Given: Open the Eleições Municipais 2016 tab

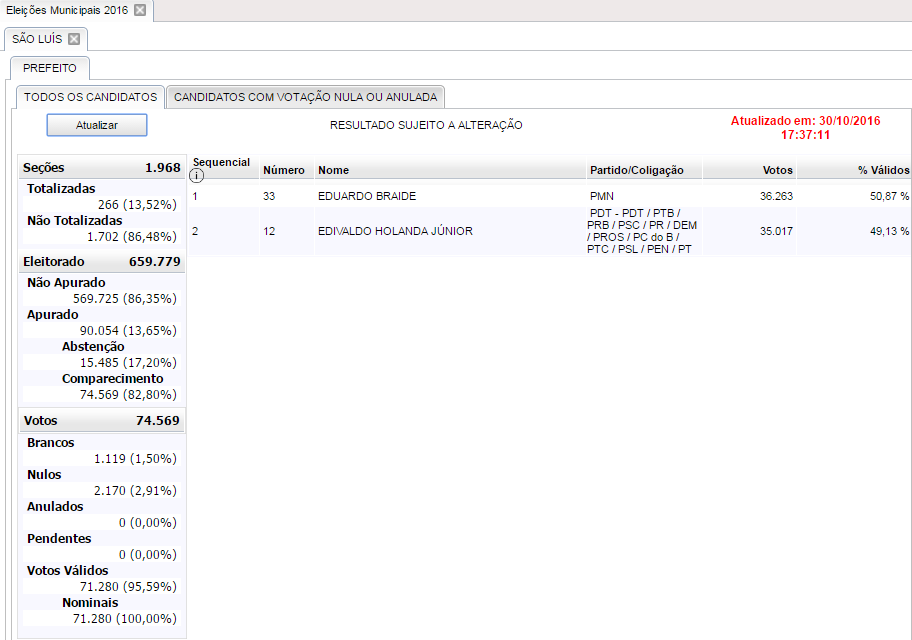Looking at the screenshot, I should [66, 10].
